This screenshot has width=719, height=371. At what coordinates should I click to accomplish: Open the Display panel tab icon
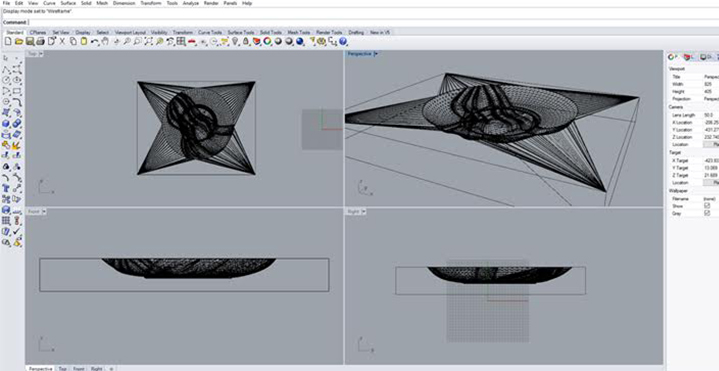705,57
